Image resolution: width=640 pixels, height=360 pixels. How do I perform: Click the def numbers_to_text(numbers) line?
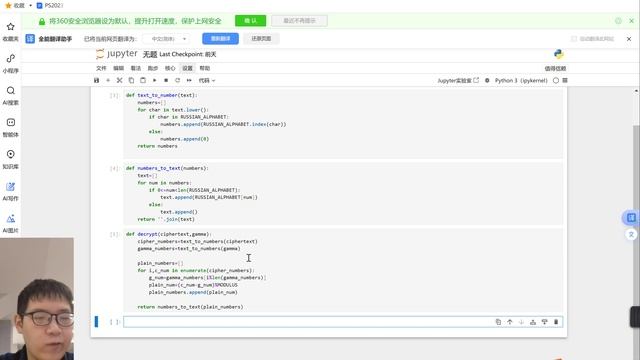click(167, 168)
